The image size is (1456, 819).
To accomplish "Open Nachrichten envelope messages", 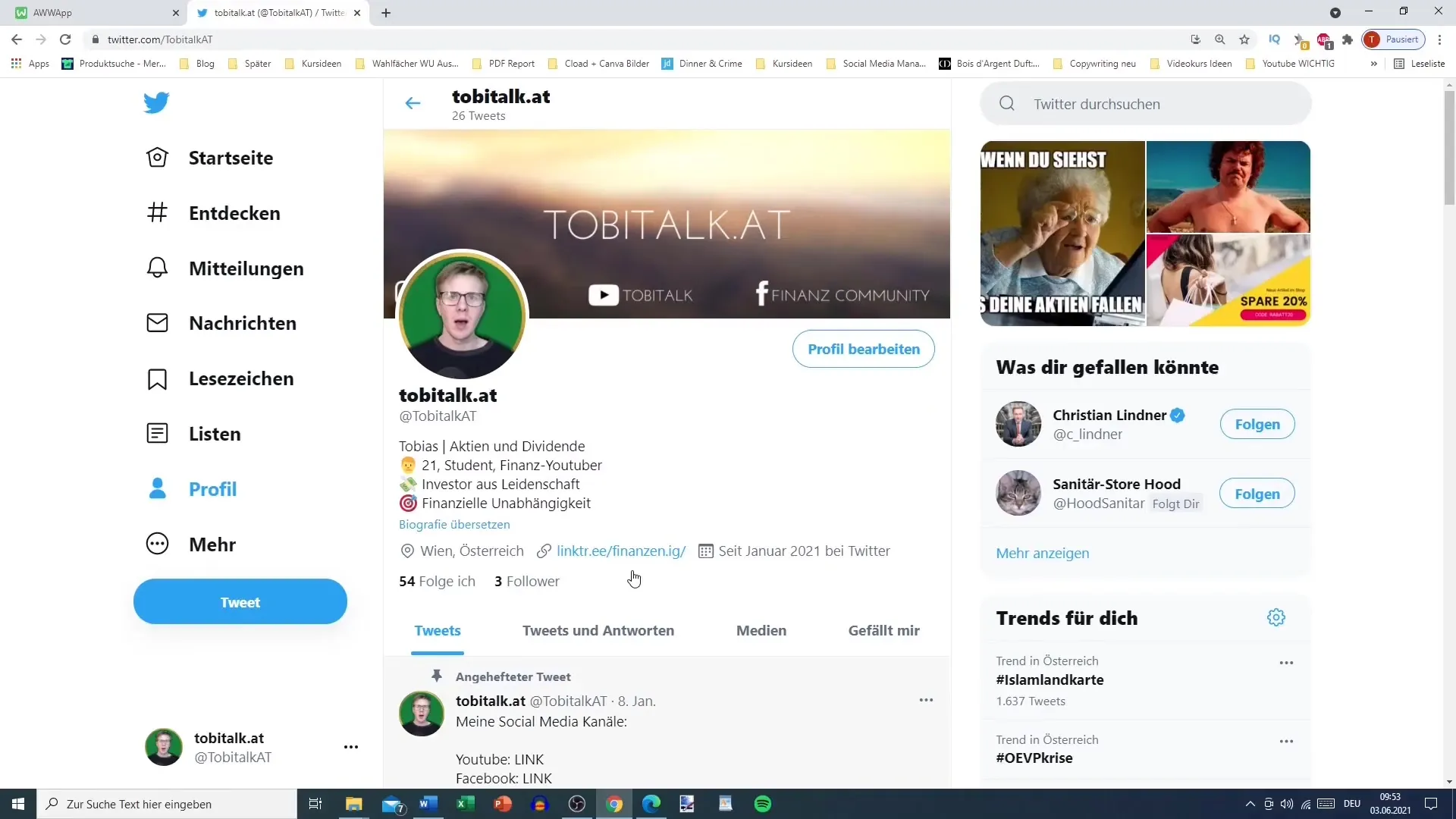I will pos(157,323).
